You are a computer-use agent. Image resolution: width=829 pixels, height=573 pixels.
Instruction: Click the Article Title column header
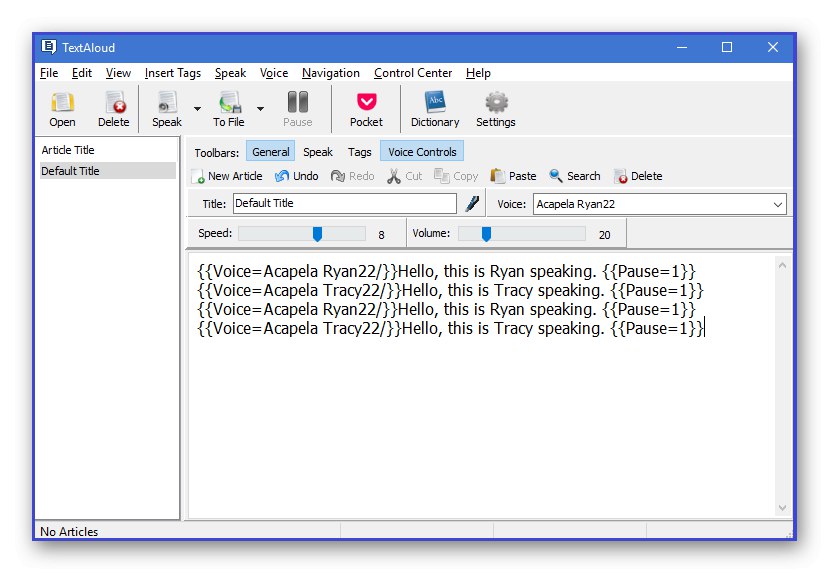(68, 150)
